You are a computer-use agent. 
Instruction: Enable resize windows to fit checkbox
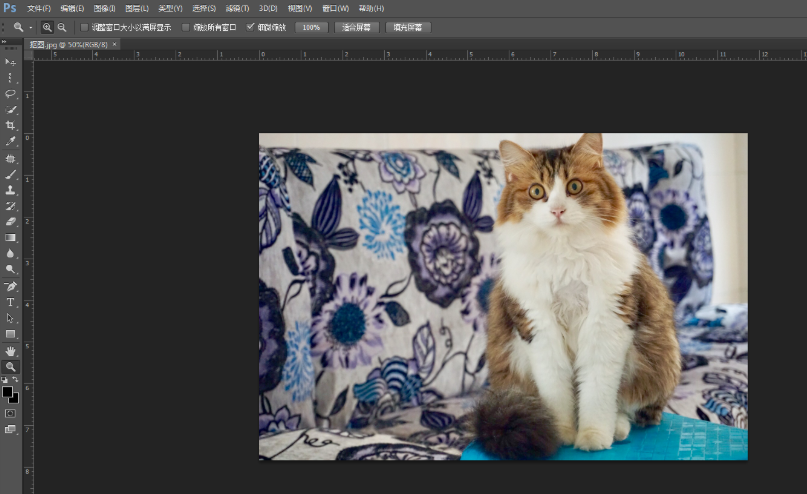pos(84,27)
